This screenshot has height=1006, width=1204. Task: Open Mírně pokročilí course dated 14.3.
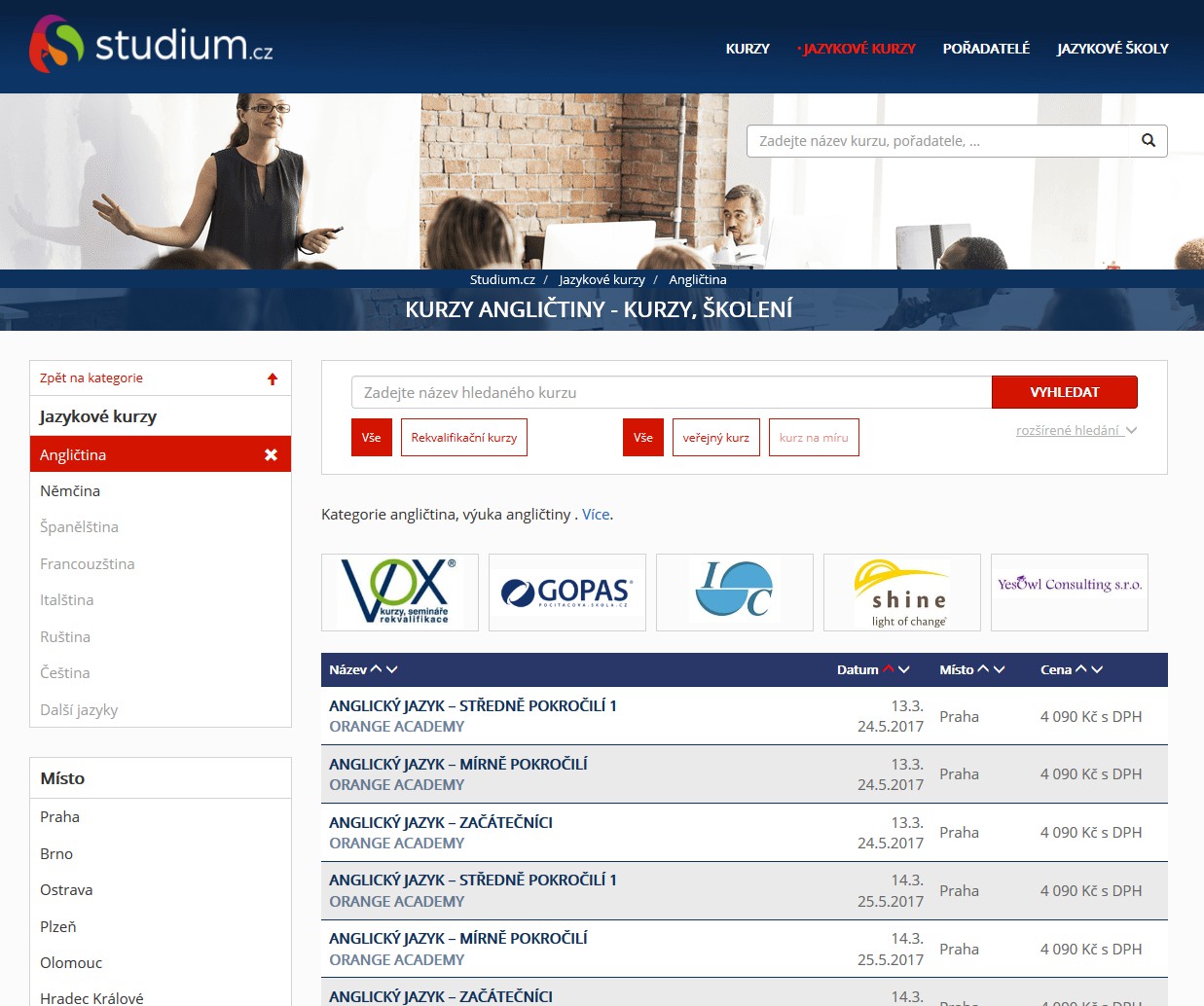click(458, 939)
